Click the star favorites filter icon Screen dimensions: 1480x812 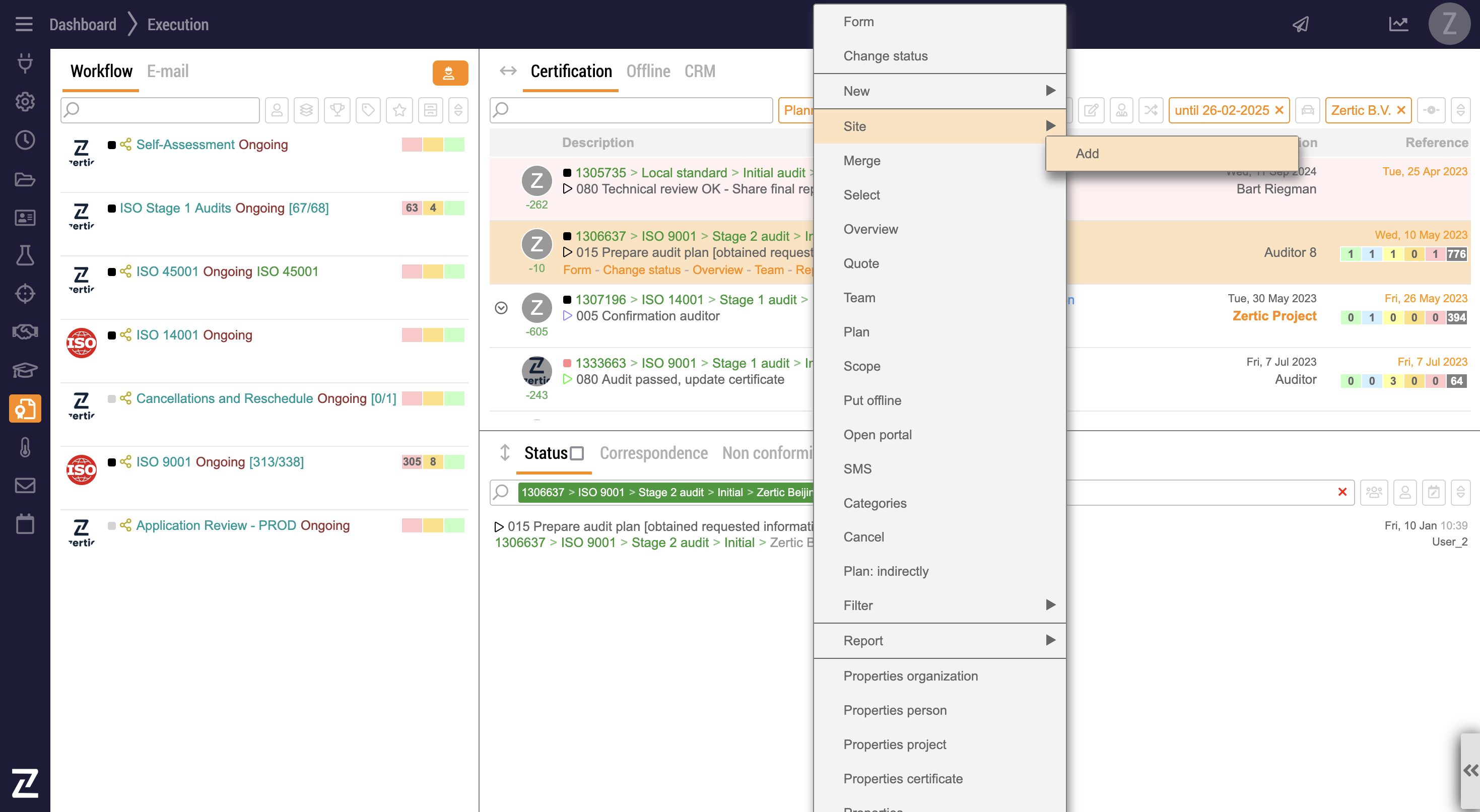pyautogui.click(x=399, y=110)
